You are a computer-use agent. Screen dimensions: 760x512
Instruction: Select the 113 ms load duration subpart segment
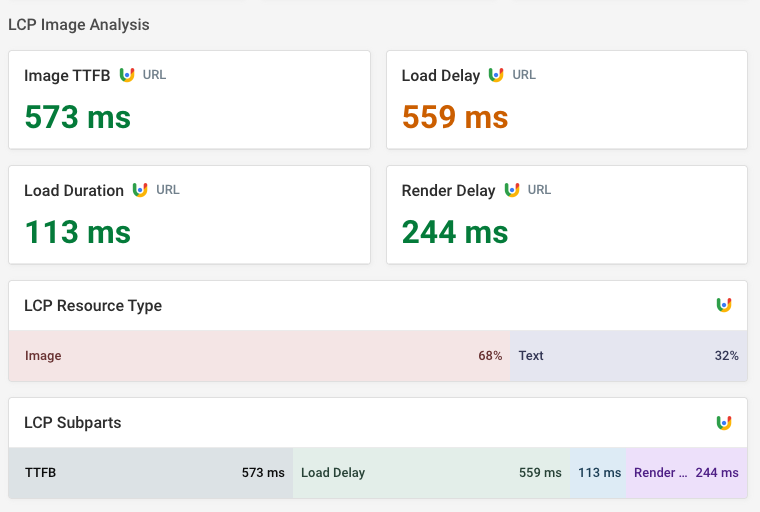pyautogui.click(x=598, y=473)
